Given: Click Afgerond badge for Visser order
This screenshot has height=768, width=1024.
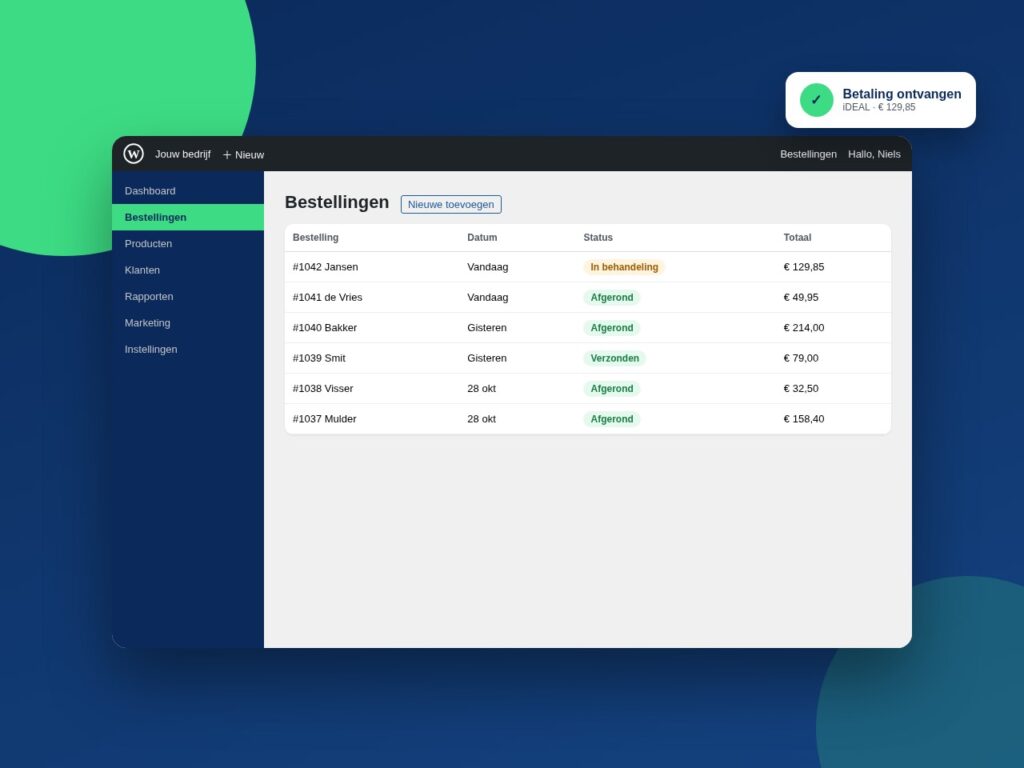Looking at the screenshot, I should [612, 389].
